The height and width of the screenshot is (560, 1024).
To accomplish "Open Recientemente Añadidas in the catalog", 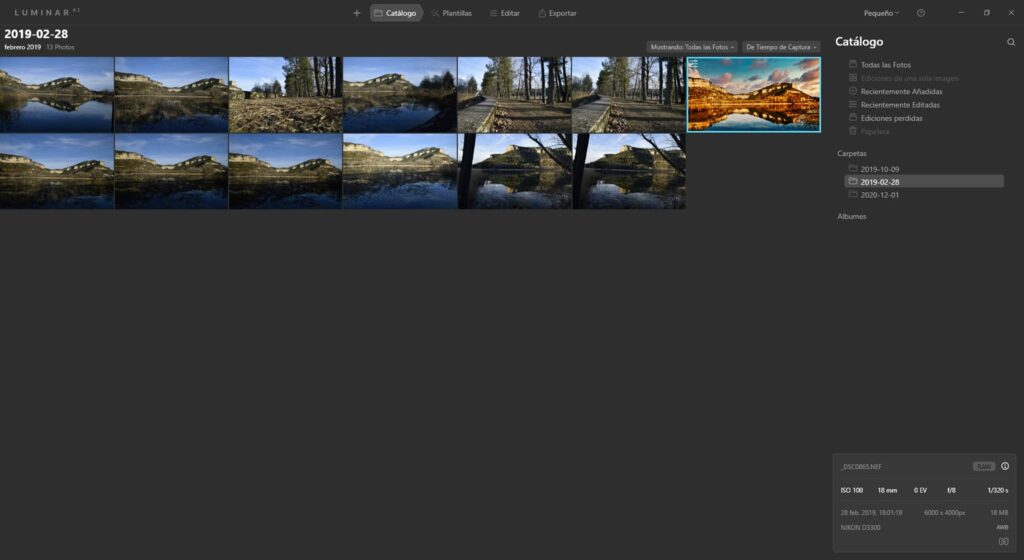I will point(901,91).
